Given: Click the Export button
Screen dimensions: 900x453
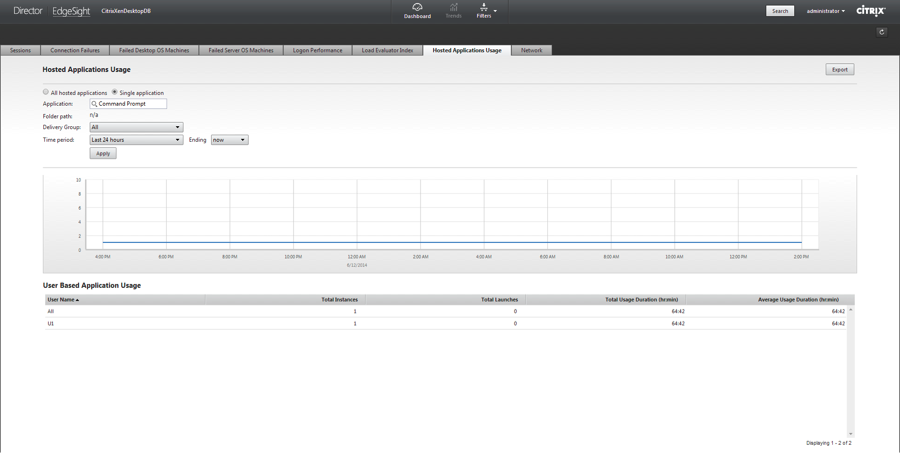Looking at the screenshot, I should click(839, 70).
